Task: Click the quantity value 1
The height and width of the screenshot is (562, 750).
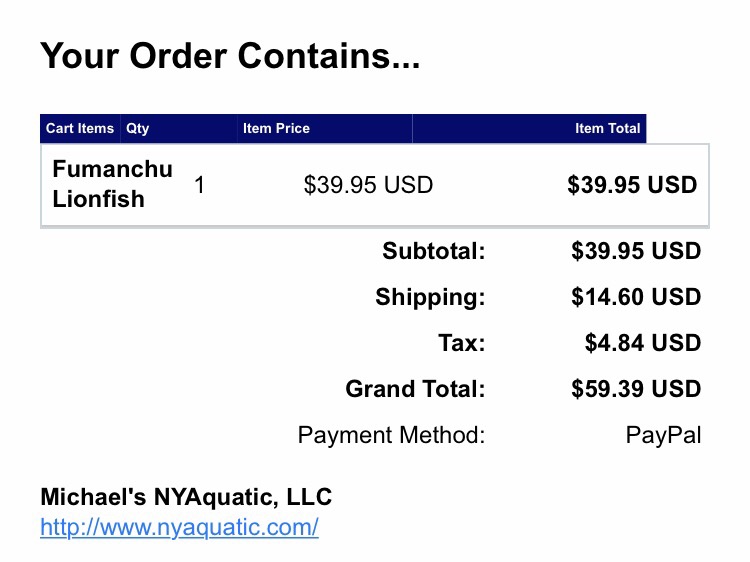Action: point(200,185)
